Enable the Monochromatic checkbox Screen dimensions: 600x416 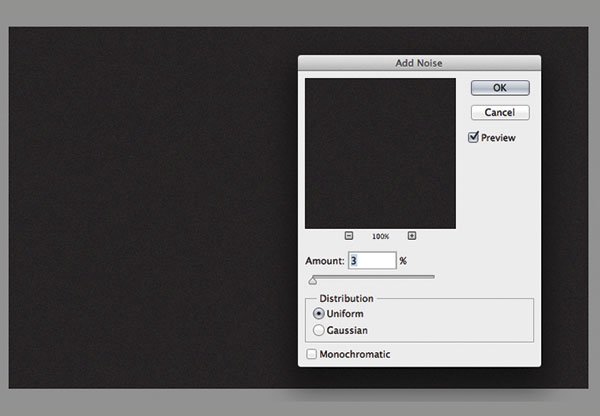[312, 354]
